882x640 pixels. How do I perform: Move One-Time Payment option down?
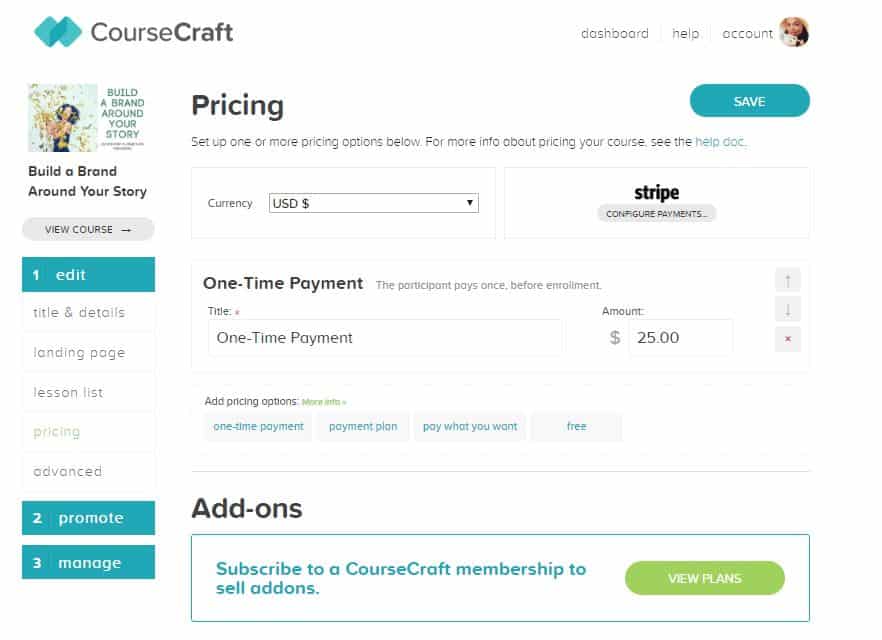pyautogui.click(x=788, y=309)
